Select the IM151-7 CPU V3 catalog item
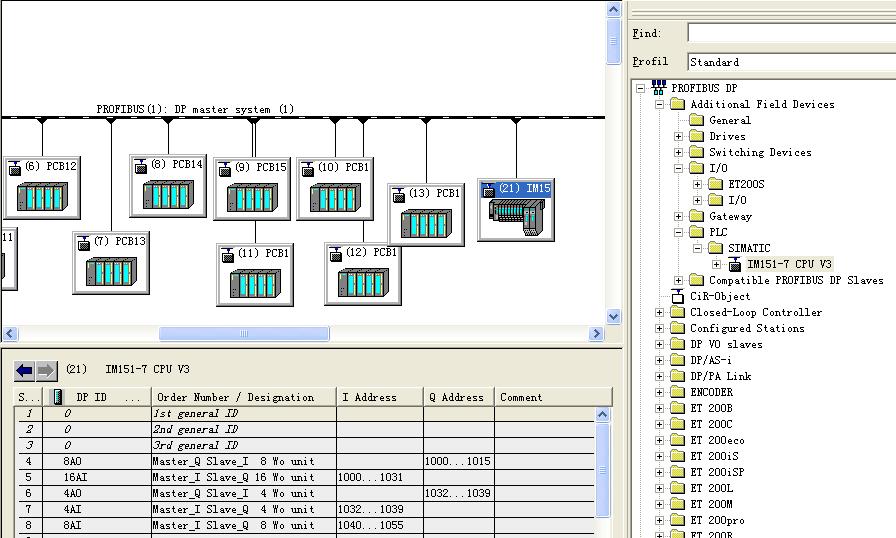The height and width of the screenshot is (538, 896). point(789,264)
